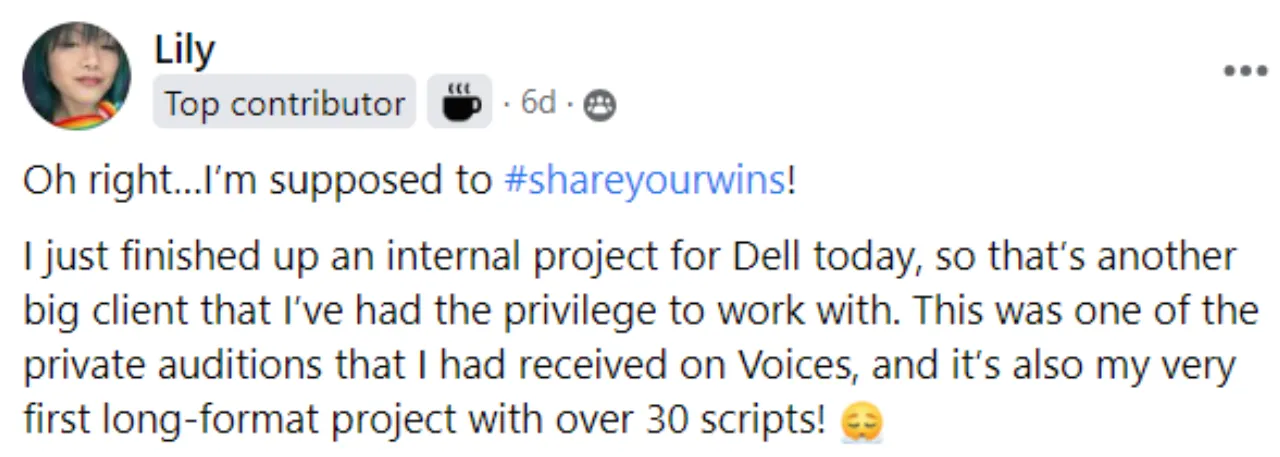
Task: Open the three-dot post options menu
Action: 1245,71
